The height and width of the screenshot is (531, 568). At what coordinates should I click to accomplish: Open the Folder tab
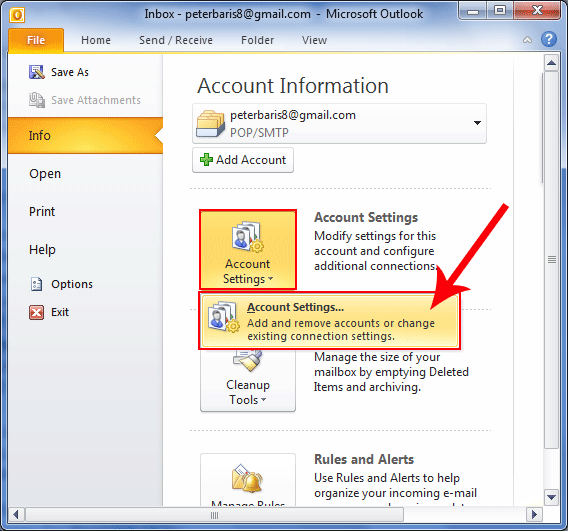[x=257, y=40]
